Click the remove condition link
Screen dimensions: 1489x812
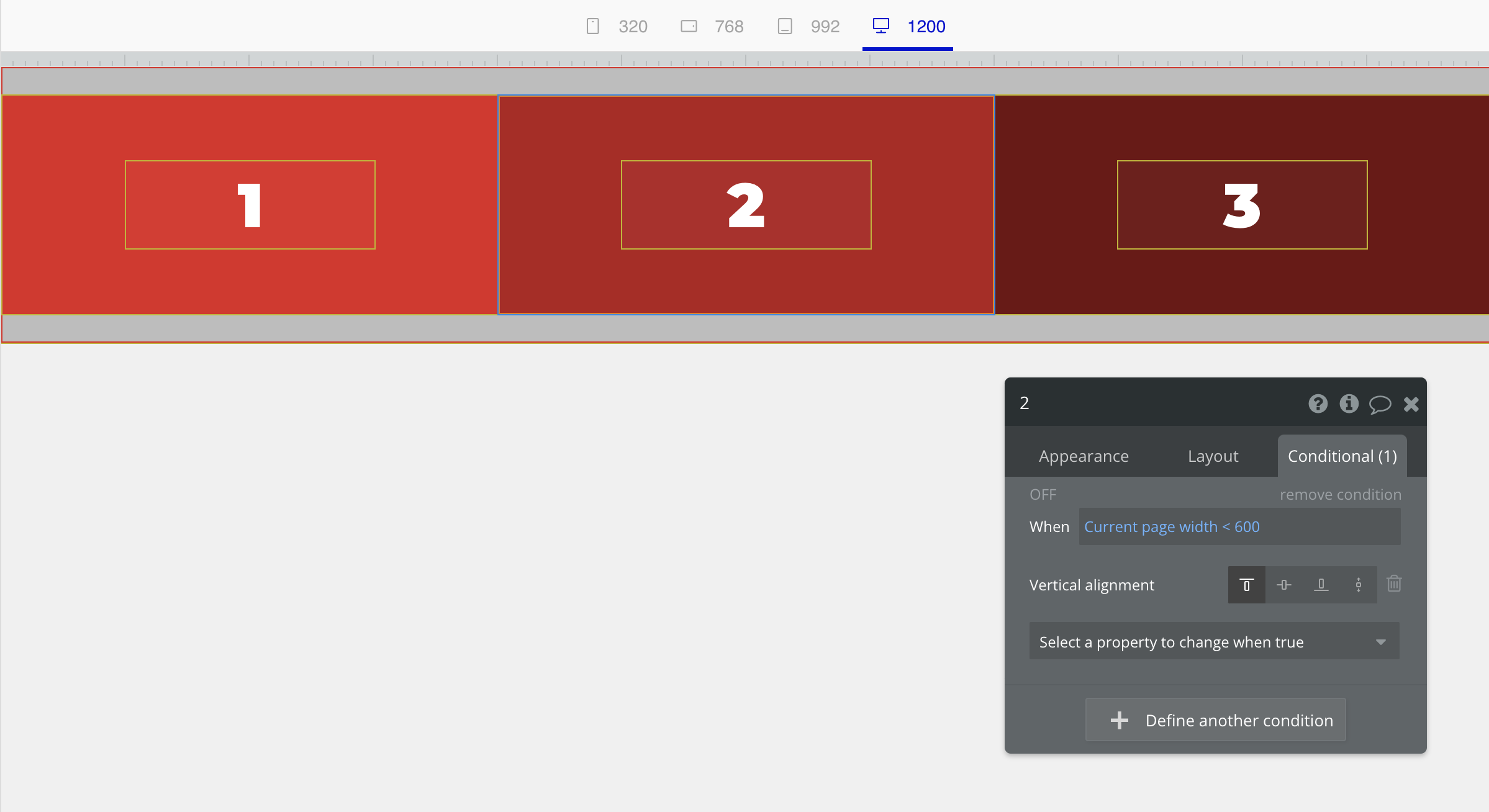pos(1340,495)
